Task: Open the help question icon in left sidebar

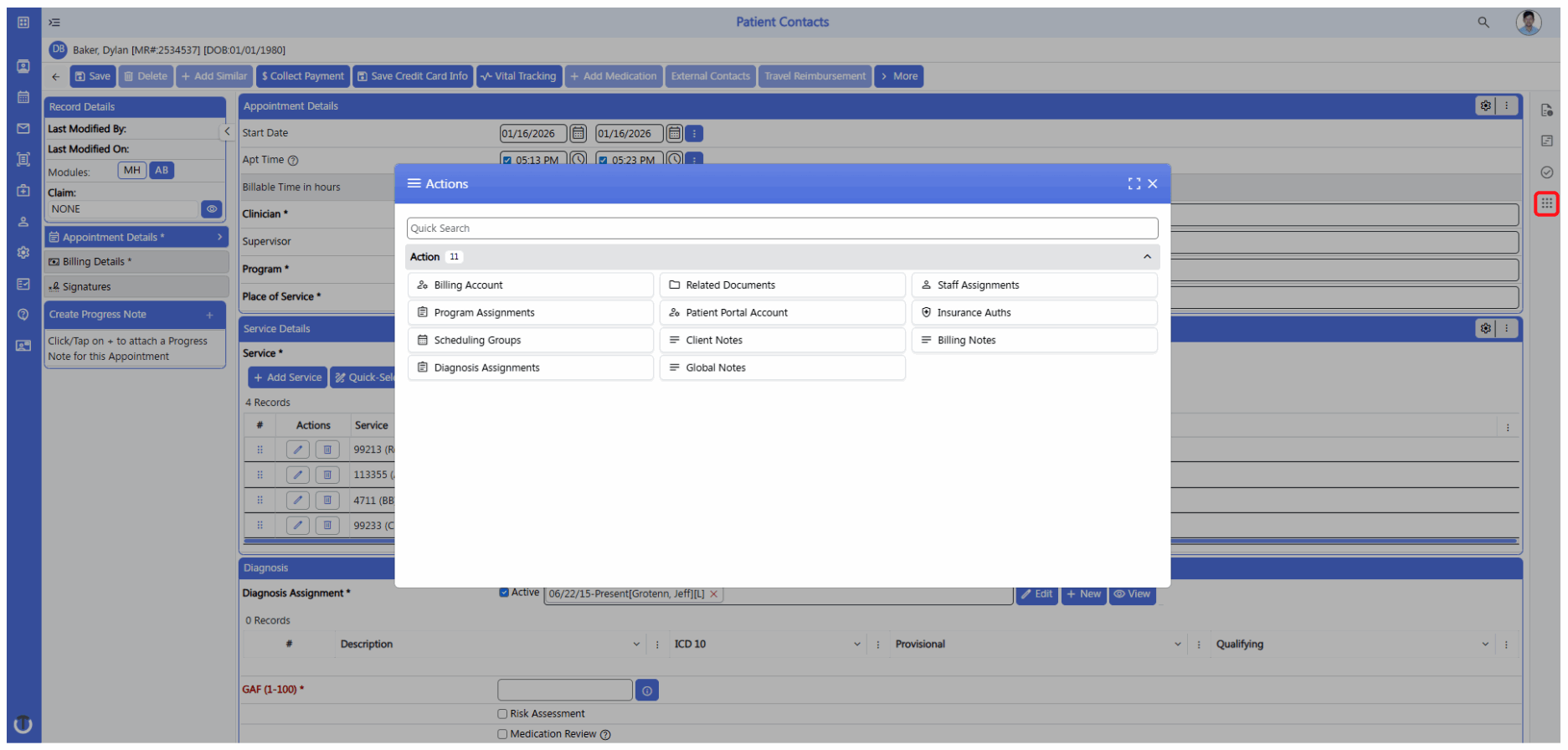Action: (x=23, y=315)
